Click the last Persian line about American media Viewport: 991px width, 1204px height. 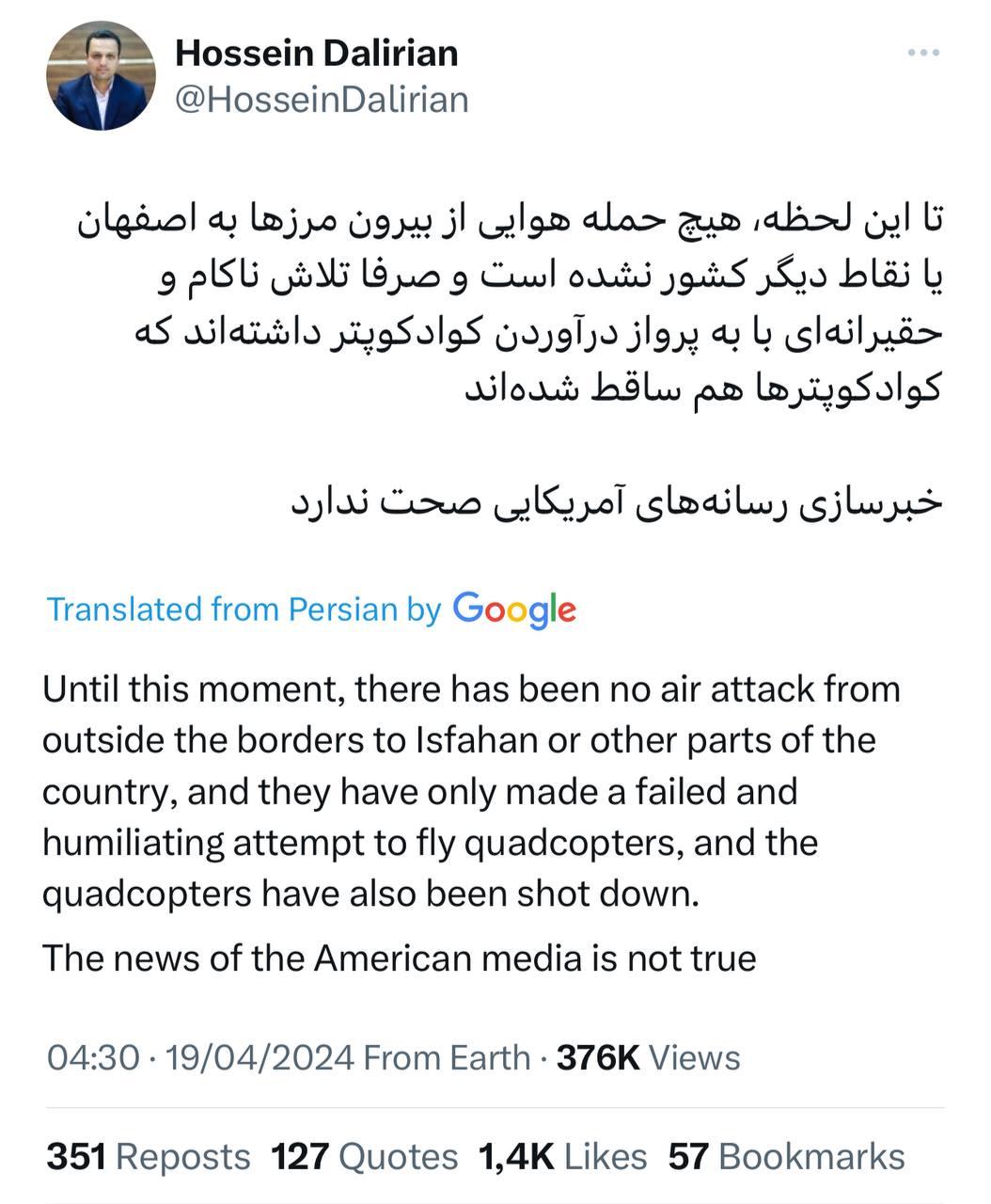(x=616, y=501)
